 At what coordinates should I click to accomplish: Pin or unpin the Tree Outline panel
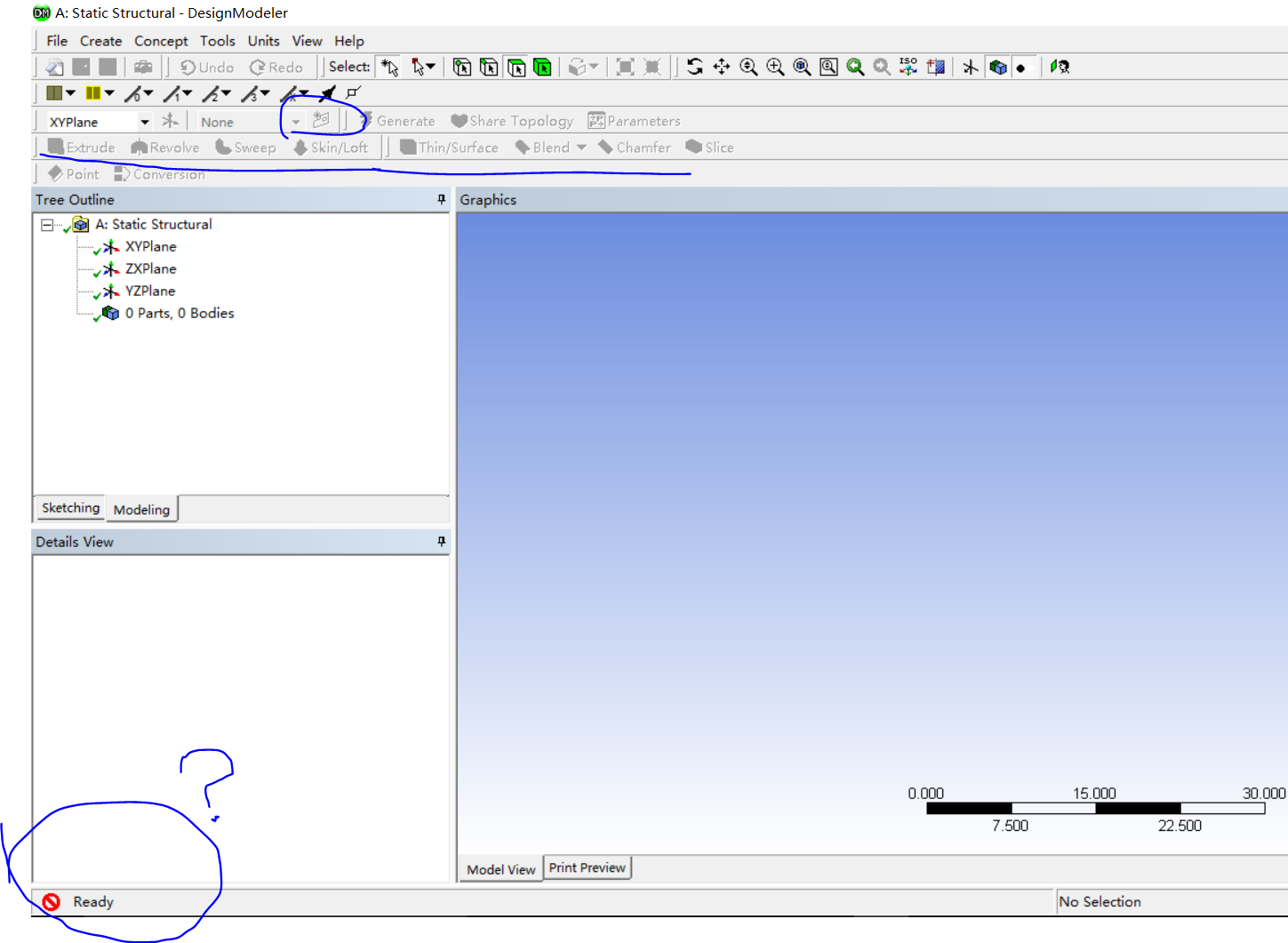(441, 200)
